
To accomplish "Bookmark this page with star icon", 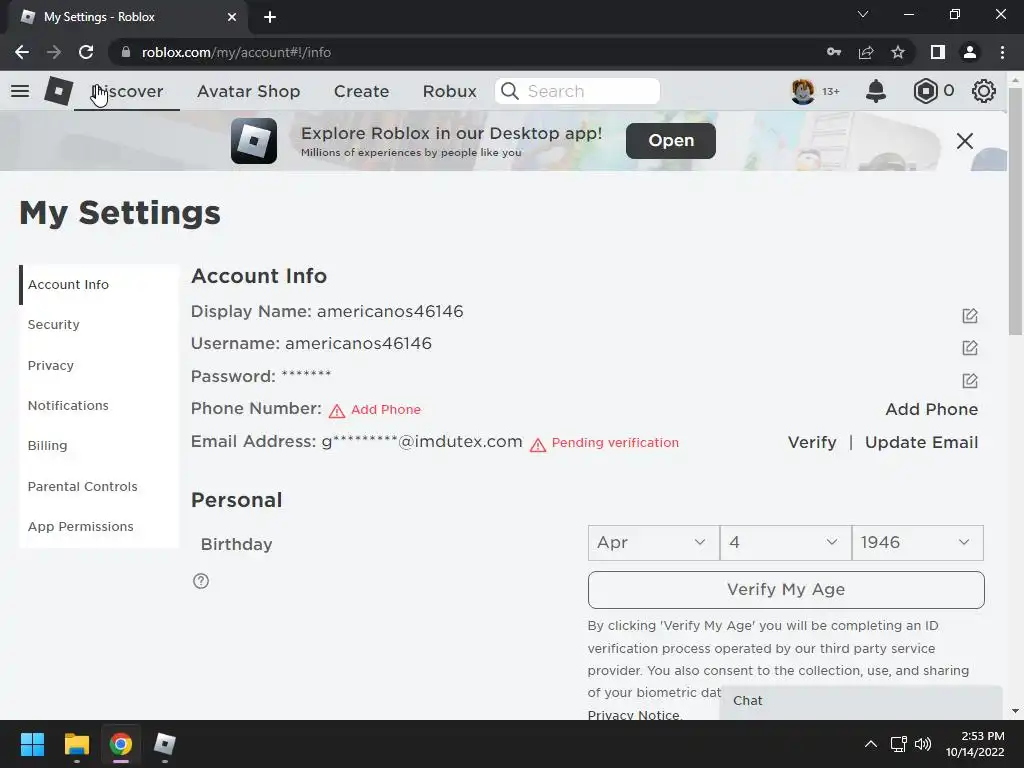I will click(x=898, y=52).
